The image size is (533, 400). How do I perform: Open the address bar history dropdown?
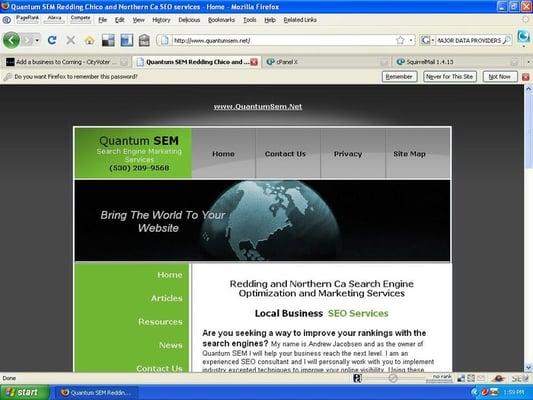411,40
